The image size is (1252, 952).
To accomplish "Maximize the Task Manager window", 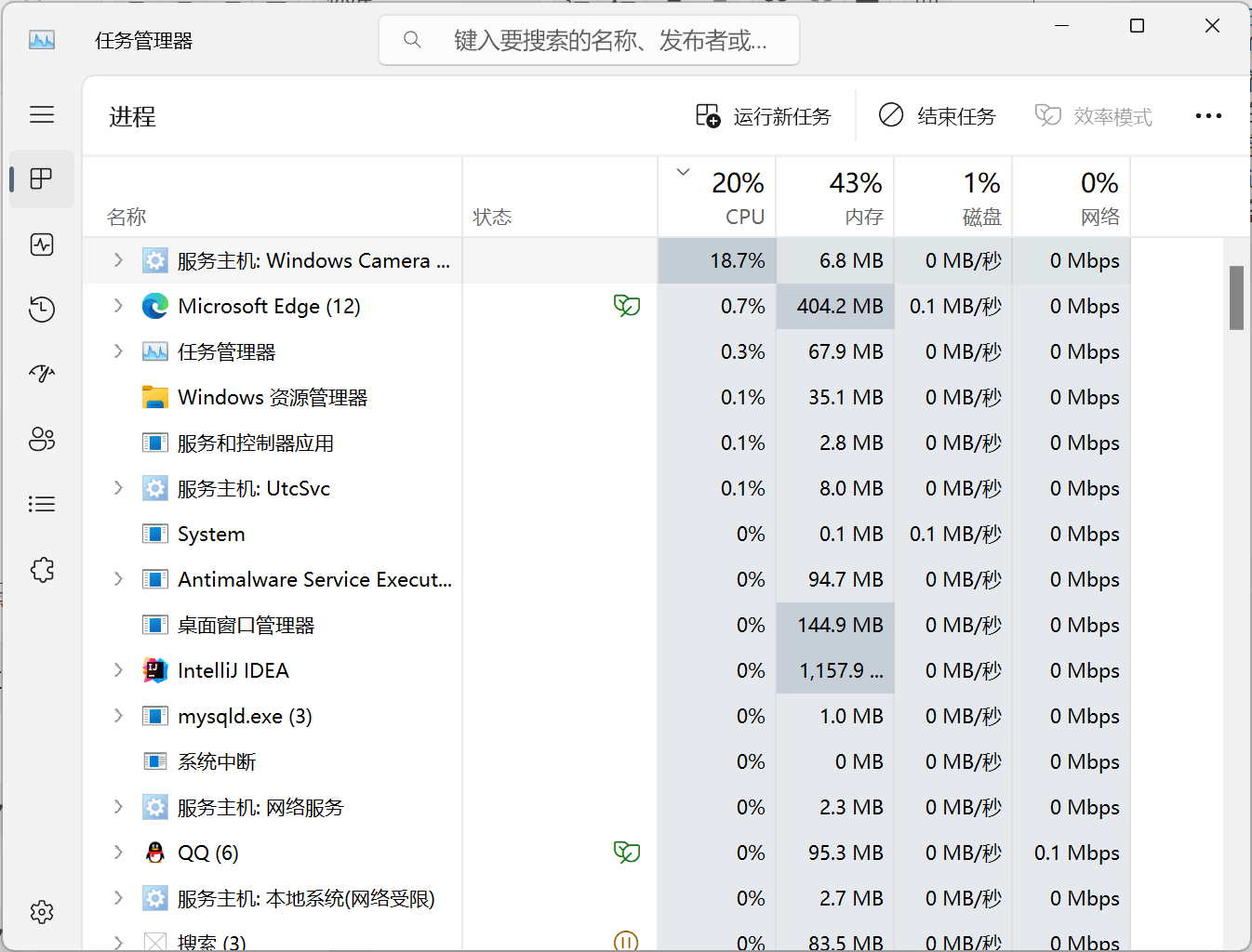I will point(1137,26).
